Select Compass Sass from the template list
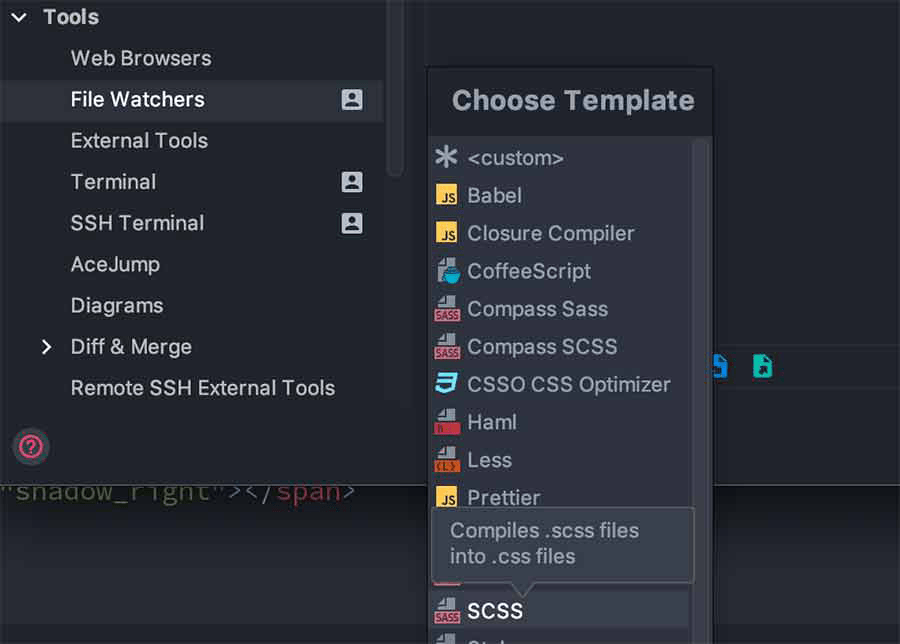Viewport: 900px width, 644px height. (537, 309)
